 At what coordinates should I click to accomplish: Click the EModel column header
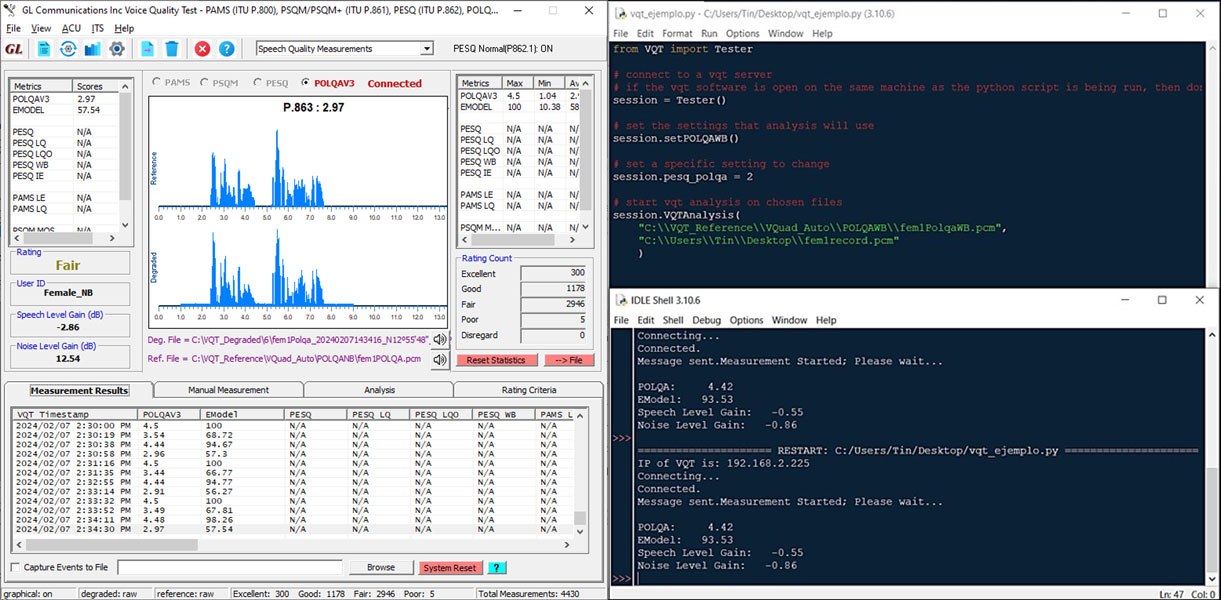point(242,413)
